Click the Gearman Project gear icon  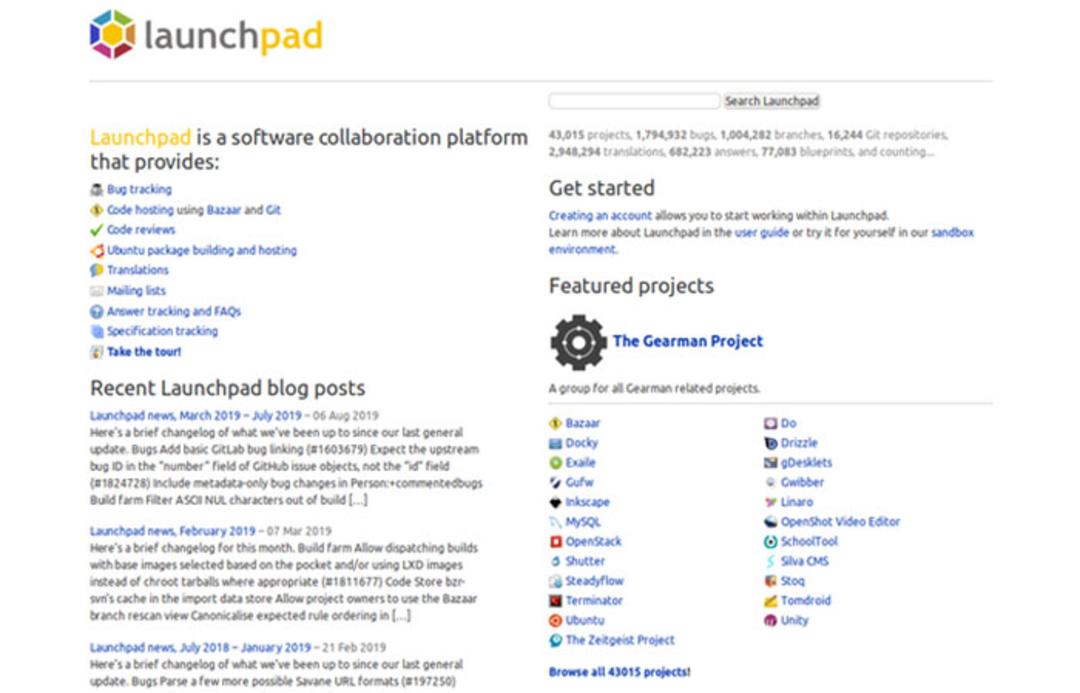[579, 342]
